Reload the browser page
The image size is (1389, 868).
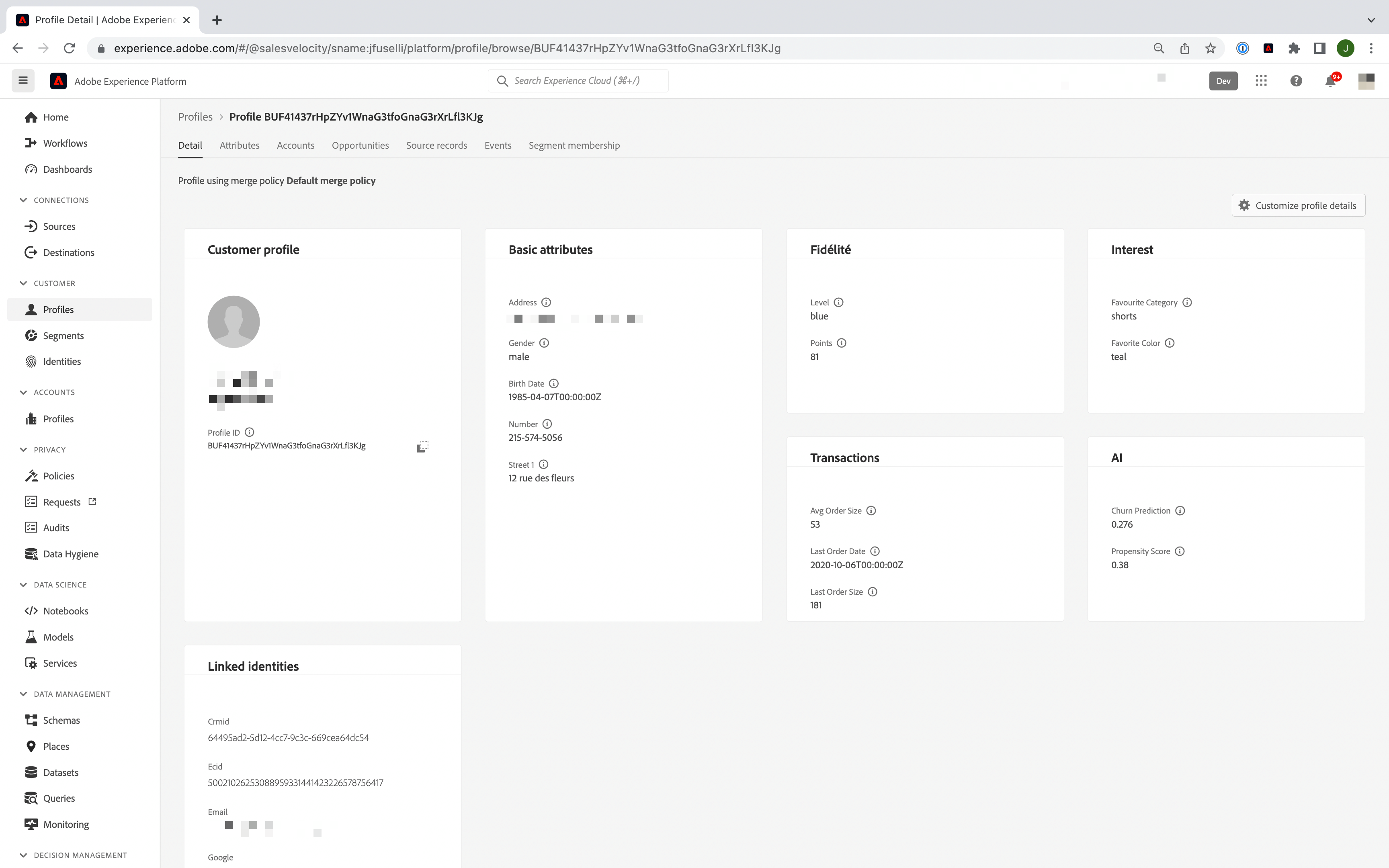click(70, 48)
